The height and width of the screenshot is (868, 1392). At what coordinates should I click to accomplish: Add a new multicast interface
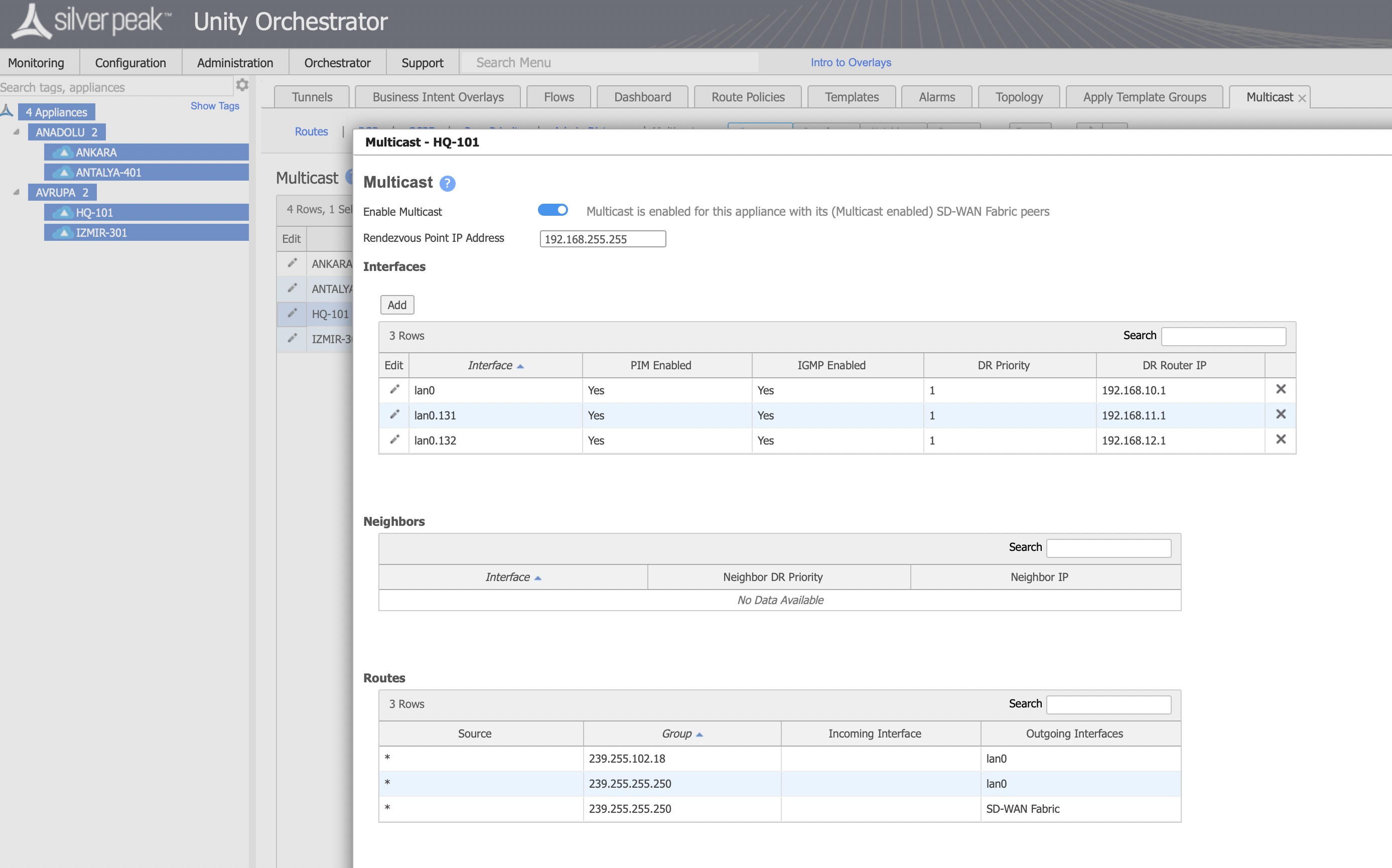[x=396, y=304]
